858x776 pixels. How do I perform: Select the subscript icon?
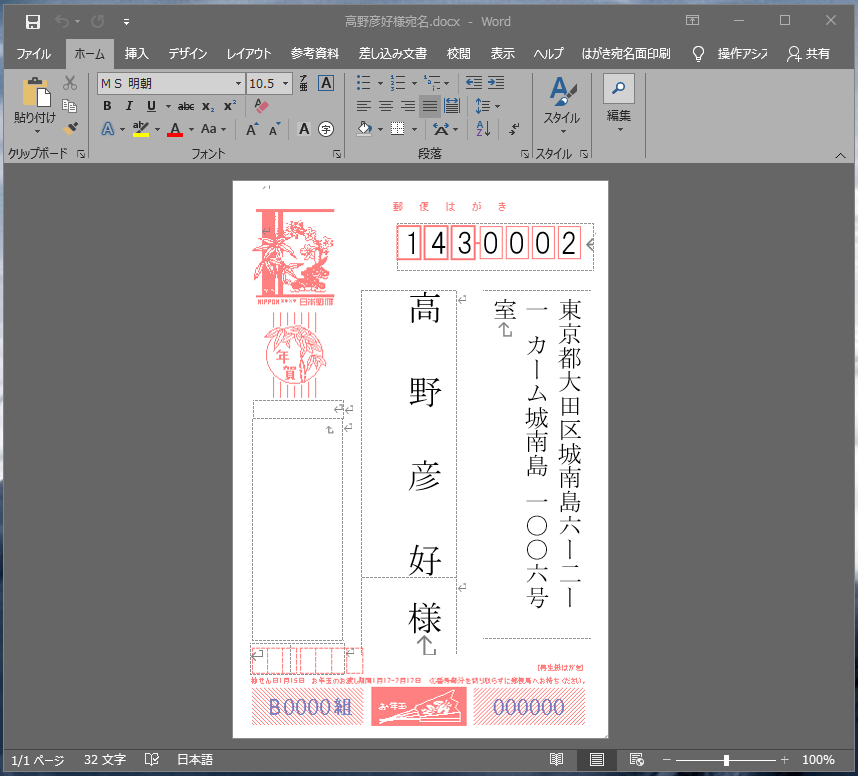(x=207, y=106)
